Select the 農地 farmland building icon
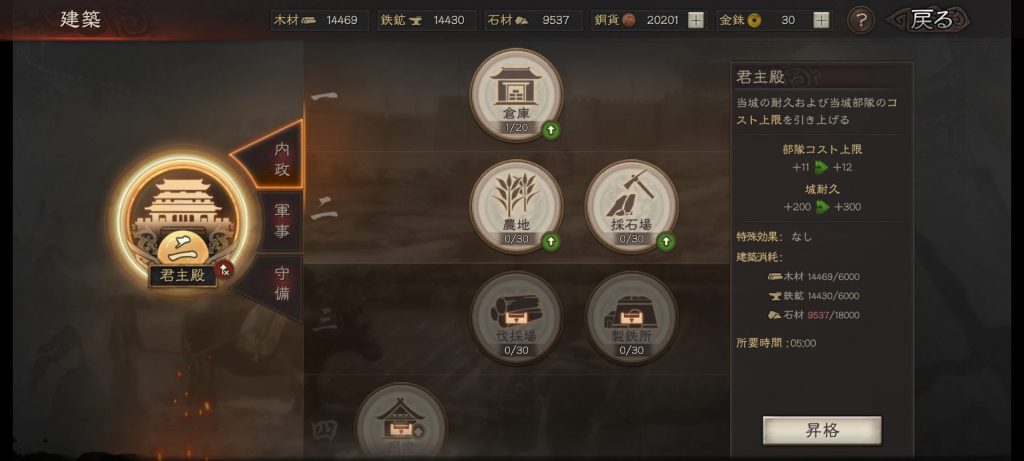The width and height of the screenshot is (1024, 461). tap(516, 206)
